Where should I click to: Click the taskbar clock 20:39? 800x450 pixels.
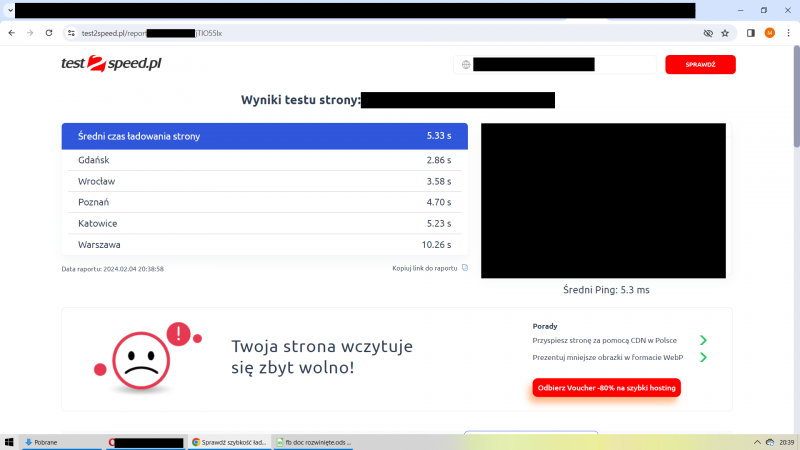pyautogui.click(x=787, y=442)
